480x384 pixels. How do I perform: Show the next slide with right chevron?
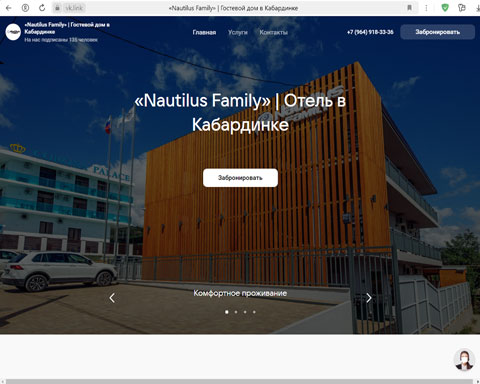[x=369, y=298]
